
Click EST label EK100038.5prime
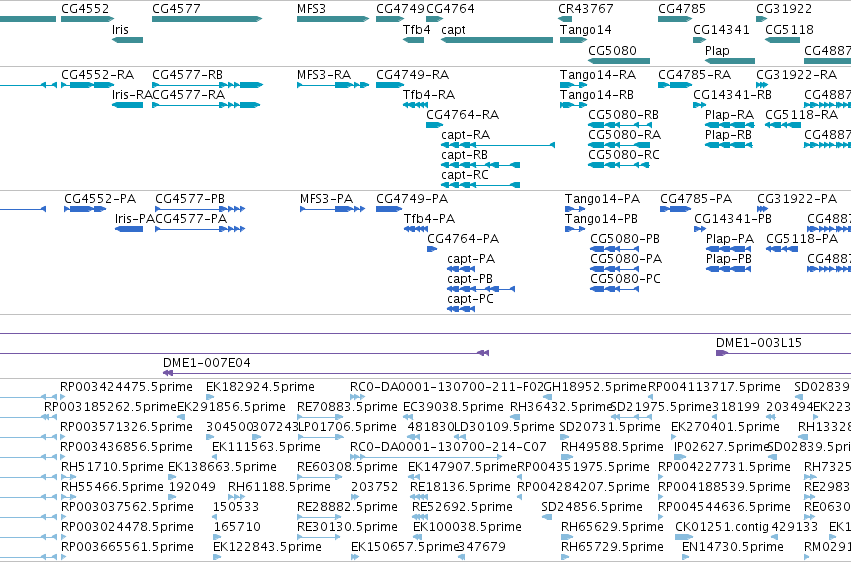tap(467, 527)
